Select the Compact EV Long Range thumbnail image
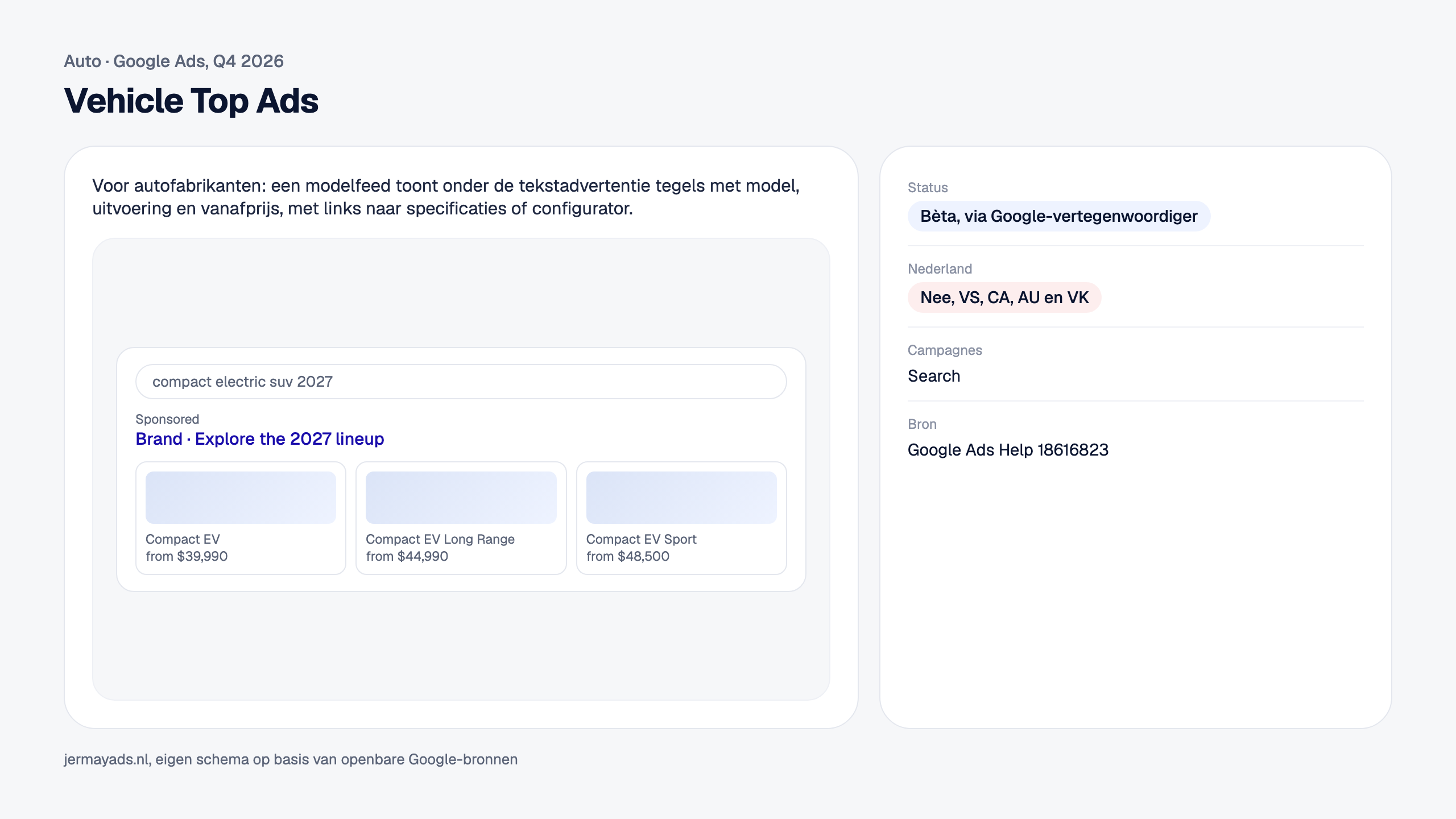Image resolution: width=1456 pixels, height=819 pixels. (461, 498)
